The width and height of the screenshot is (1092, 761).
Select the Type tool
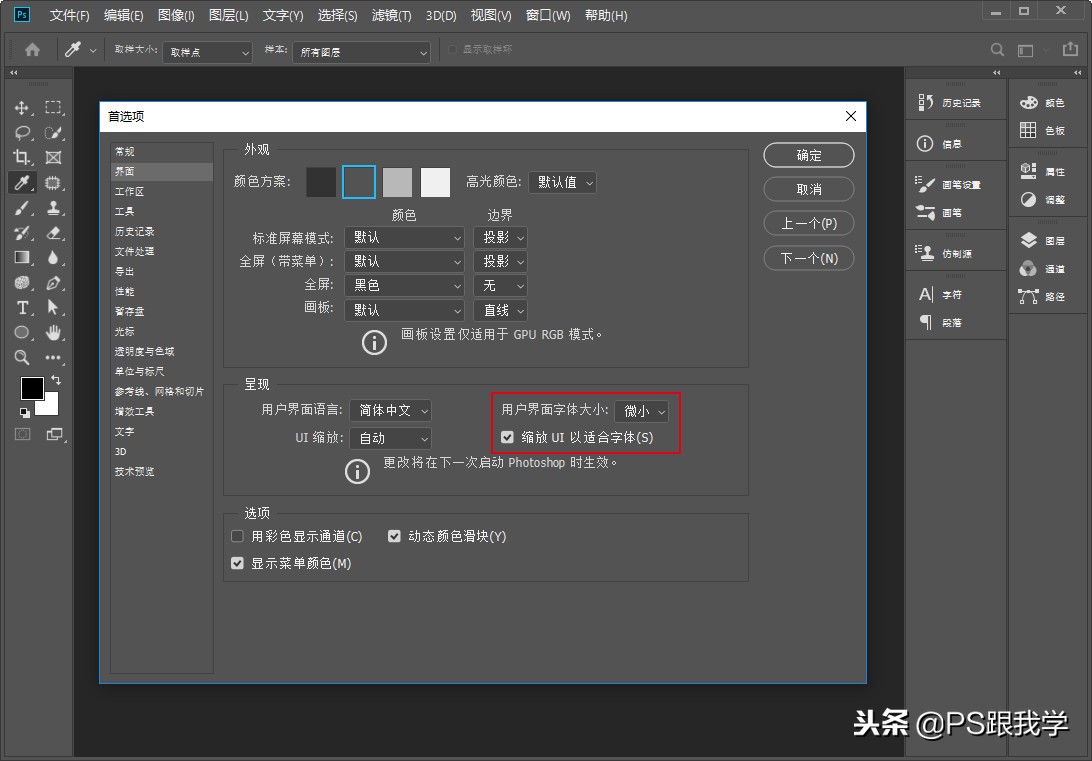point(22,307)
